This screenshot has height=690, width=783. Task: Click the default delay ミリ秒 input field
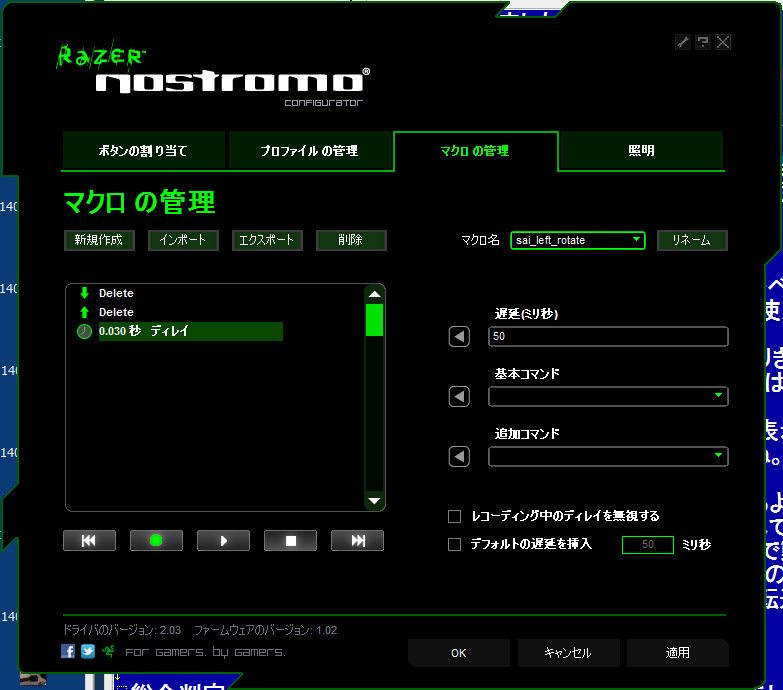click(x=648, y=545)
